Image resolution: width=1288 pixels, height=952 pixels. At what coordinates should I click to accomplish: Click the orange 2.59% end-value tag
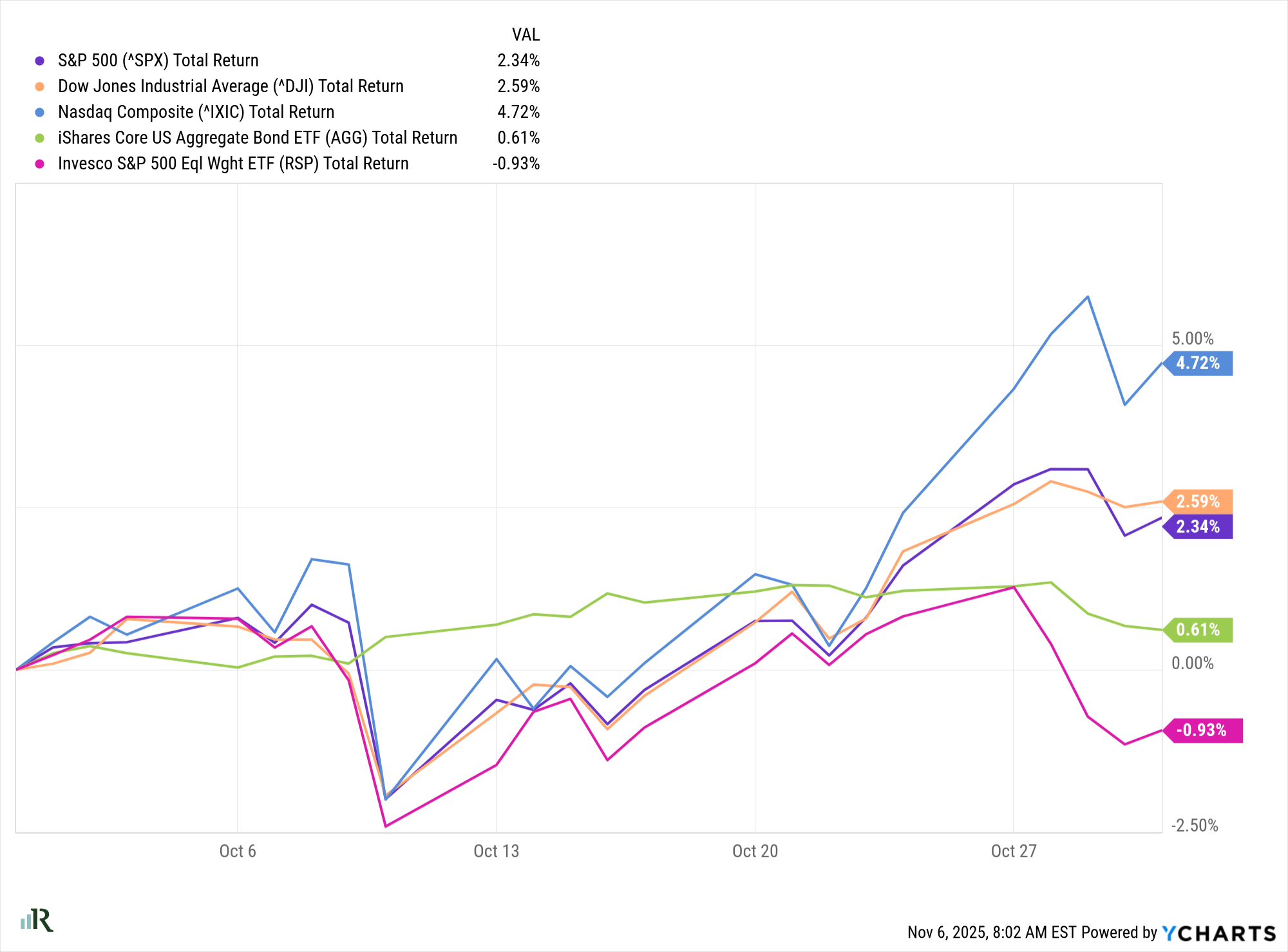pos(1198,501)
